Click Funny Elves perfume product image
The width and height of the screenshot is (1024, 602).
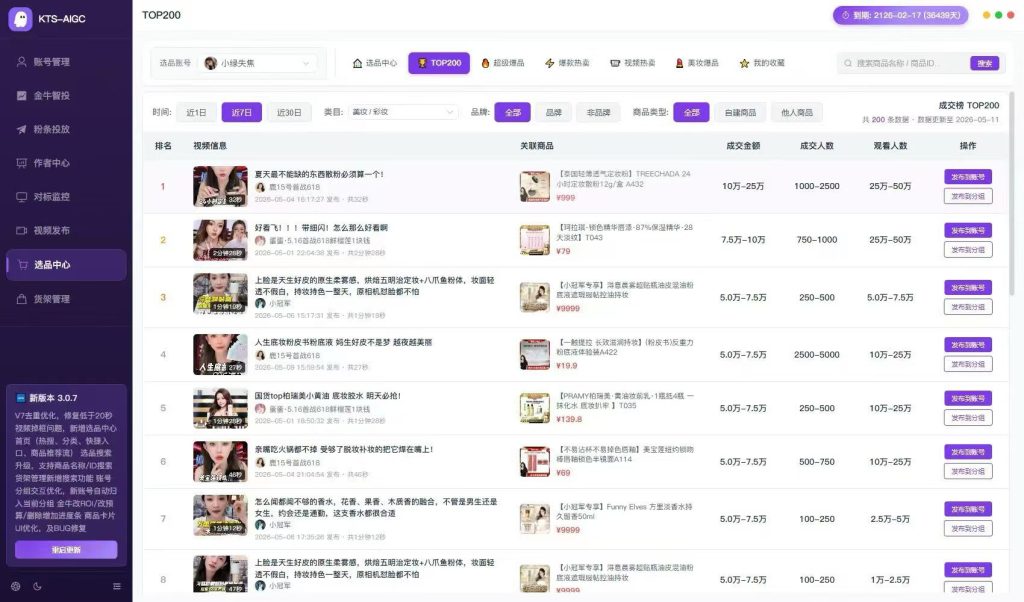(x=535, y=519)
